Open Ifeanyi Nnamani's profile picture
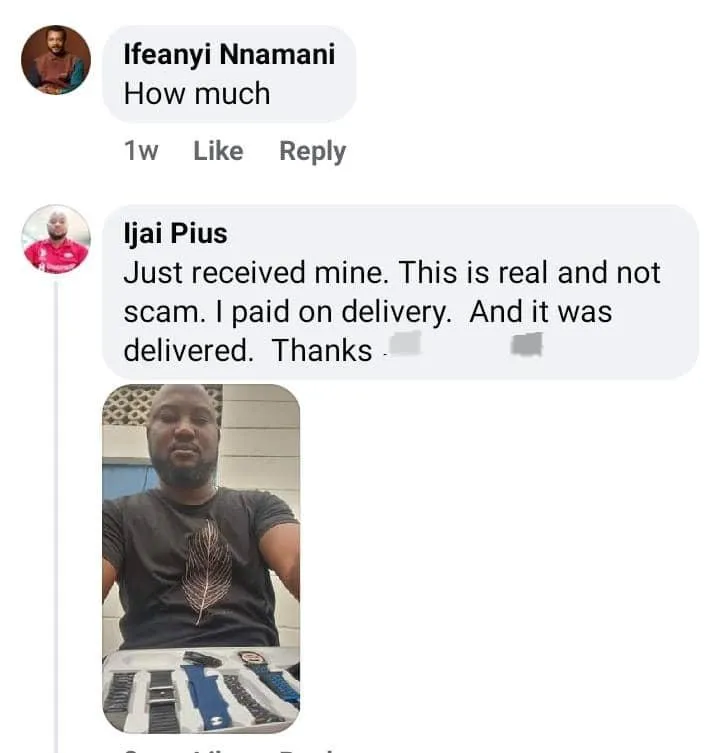720x753 pixels. (x=56, y=60)
